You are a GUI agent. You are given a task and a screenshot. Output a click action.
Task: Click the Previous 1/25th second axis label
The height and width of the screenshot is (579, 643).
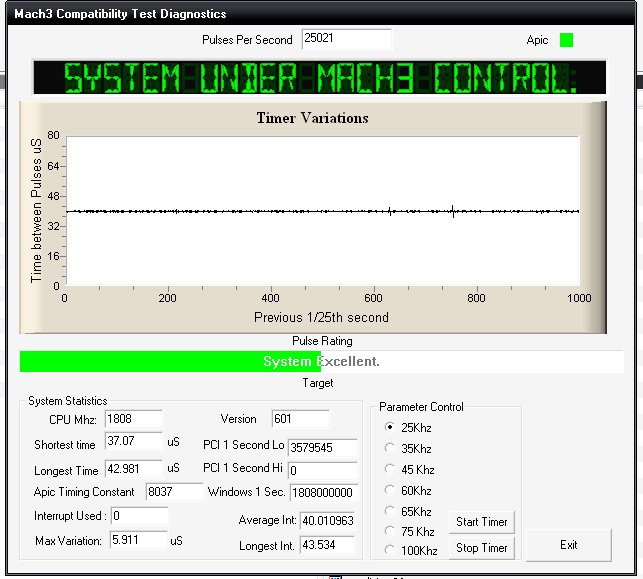pos(321,317)
